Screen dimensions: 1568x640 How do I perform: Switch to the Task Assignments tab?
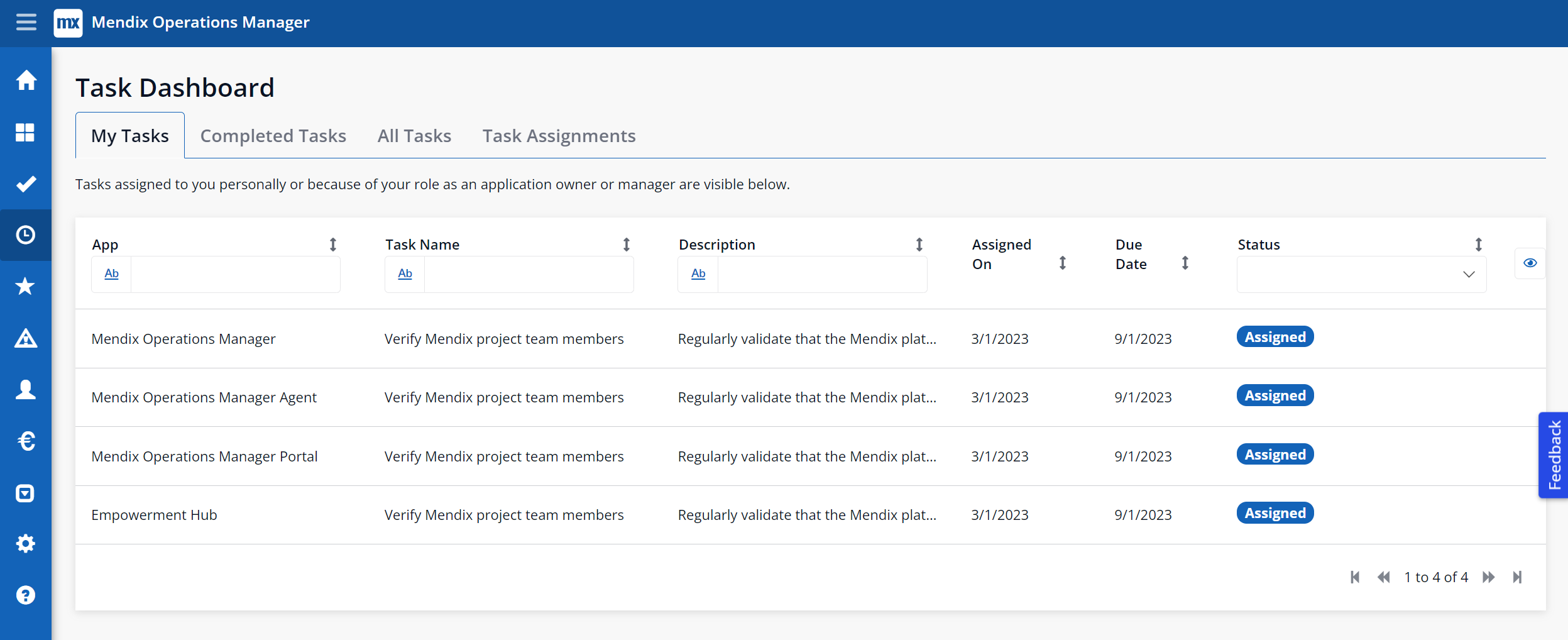(559, 136)
